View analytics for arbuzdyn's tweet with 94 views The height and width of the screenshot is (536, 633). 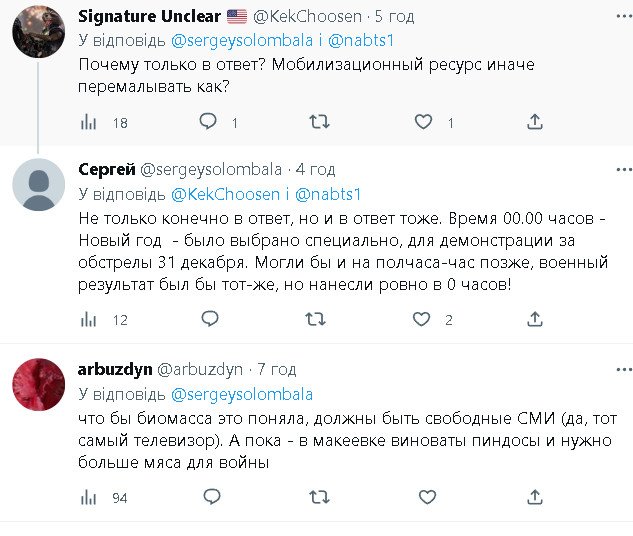89,497
